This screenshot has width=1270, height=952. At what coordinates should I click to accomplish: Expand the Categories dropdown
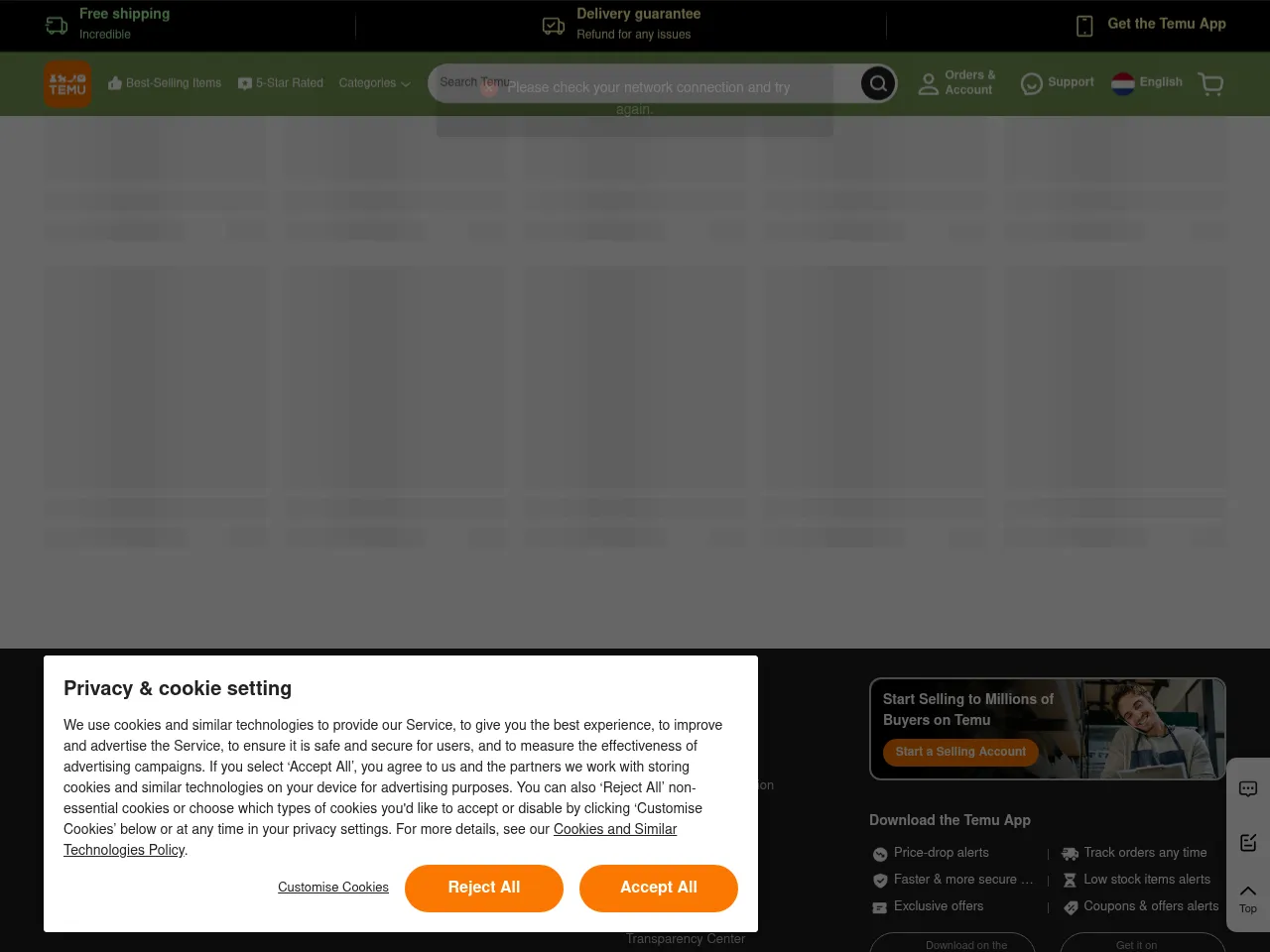coord(374,83)
